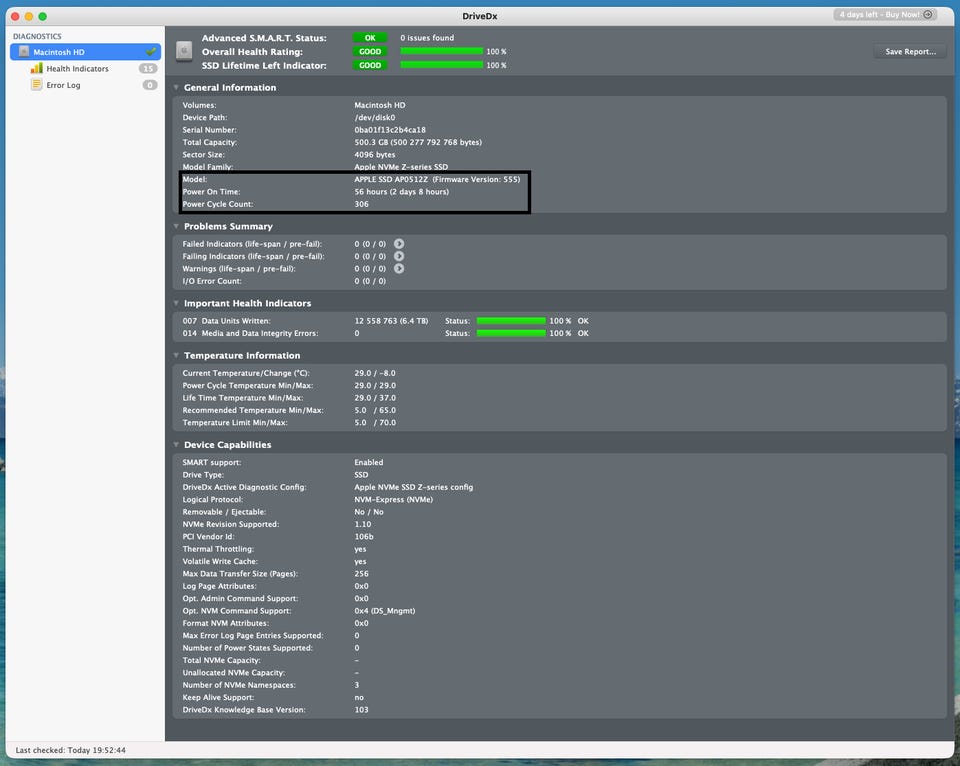The image size is (960, 766).
Task: Collapse the Problems Summary section
Action: (x=177, y=227)
